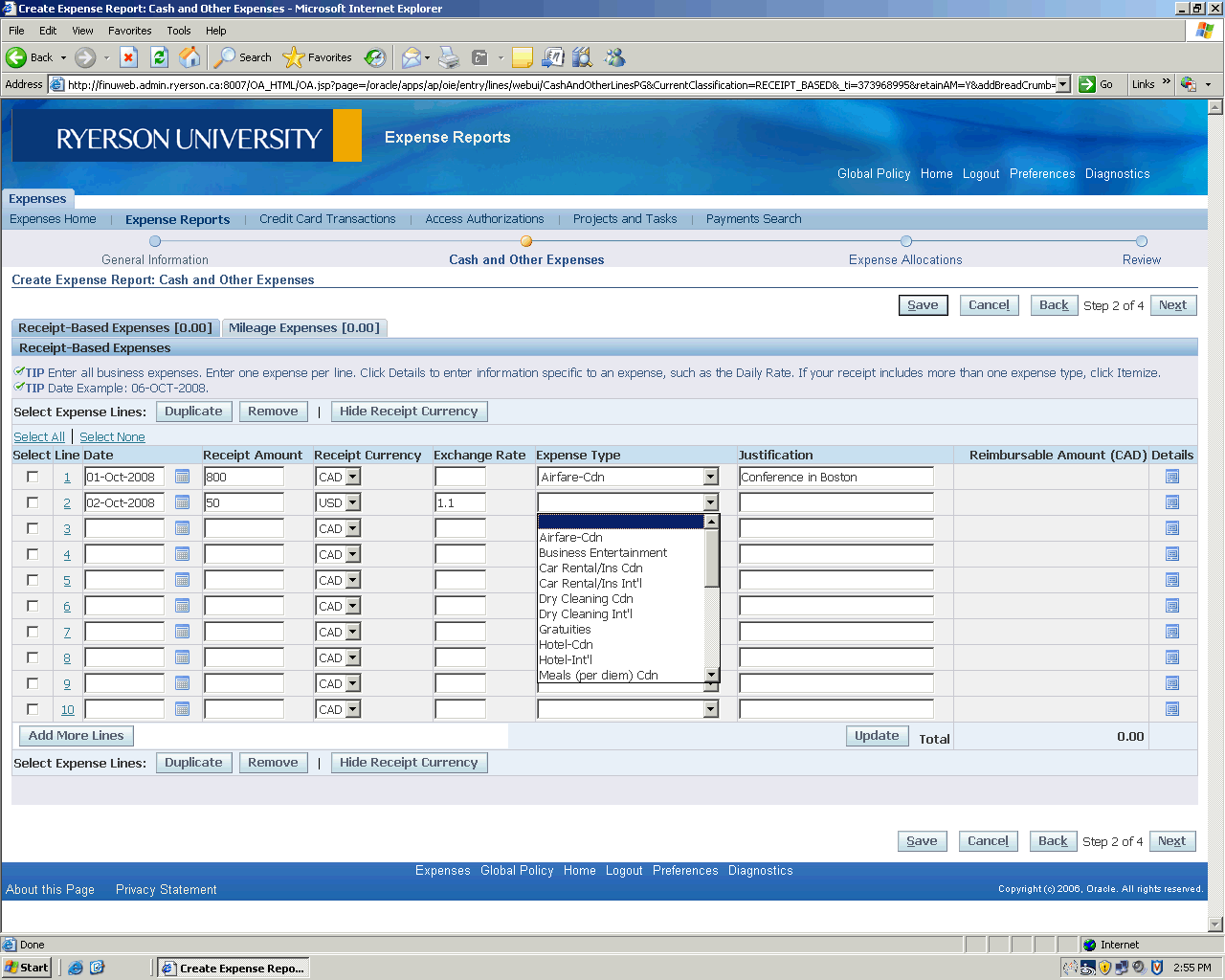Click the browser Home toolbar icon
Viewport: 1225px width, 980px height.
[x=190, y=57]
